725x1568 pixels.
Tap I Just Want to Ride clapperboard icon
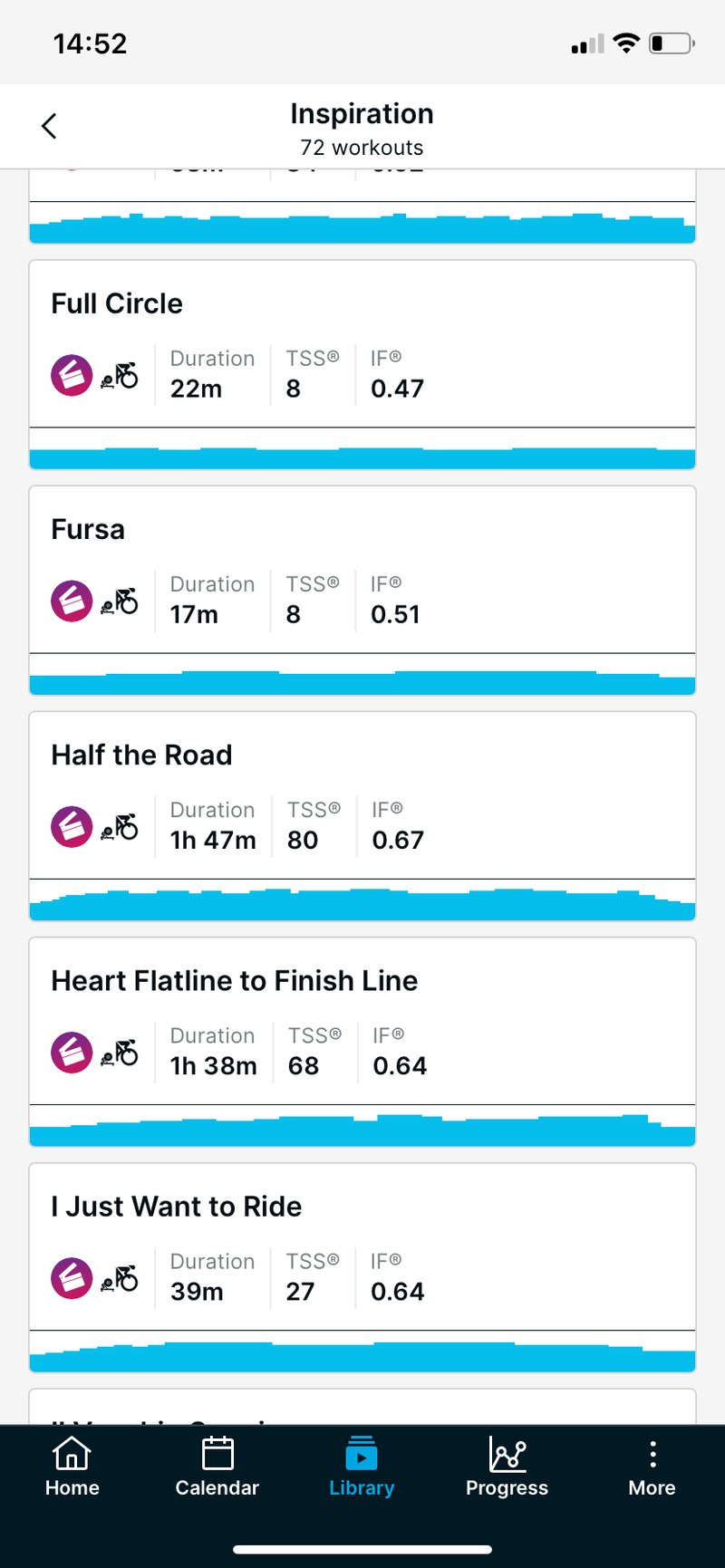click(x=72, y=1278)
